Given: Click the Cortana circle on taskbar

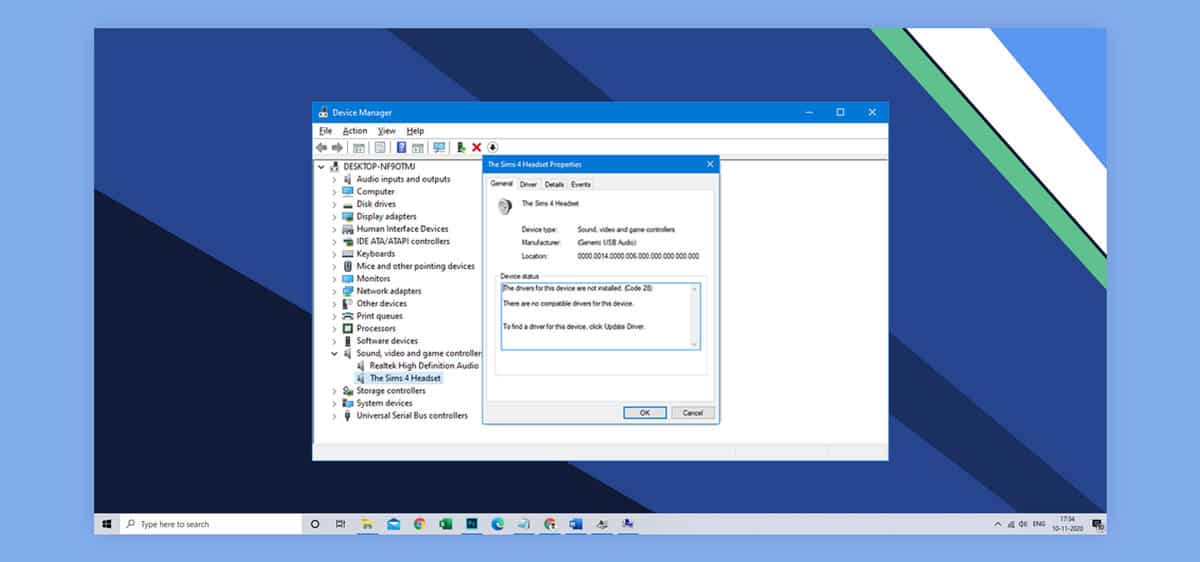Looking at the screenshot, I should point(315,524).
